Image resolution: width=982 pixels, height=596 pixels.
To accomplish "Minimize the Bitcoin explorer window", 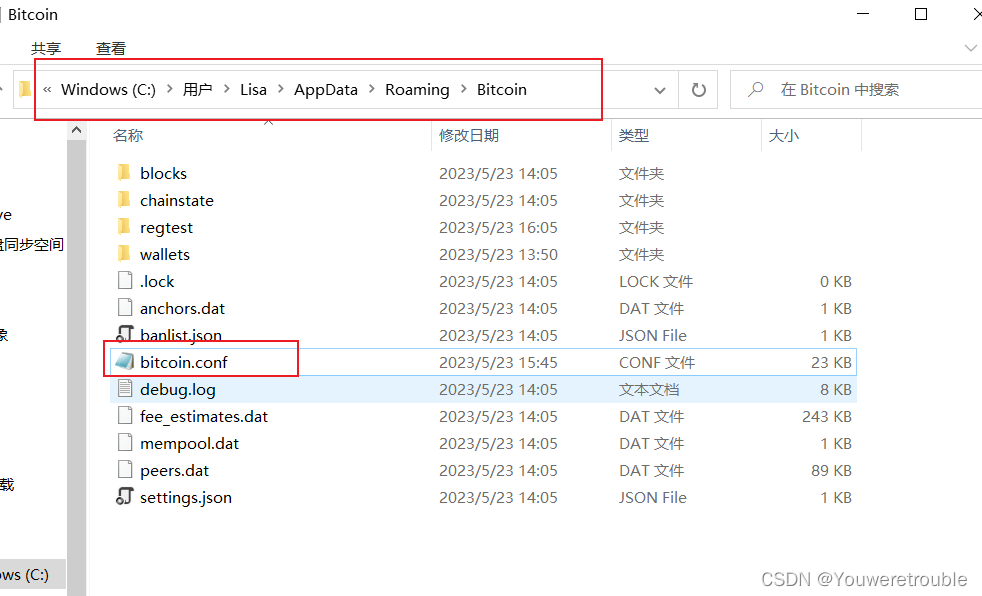I will click(863, 14).
